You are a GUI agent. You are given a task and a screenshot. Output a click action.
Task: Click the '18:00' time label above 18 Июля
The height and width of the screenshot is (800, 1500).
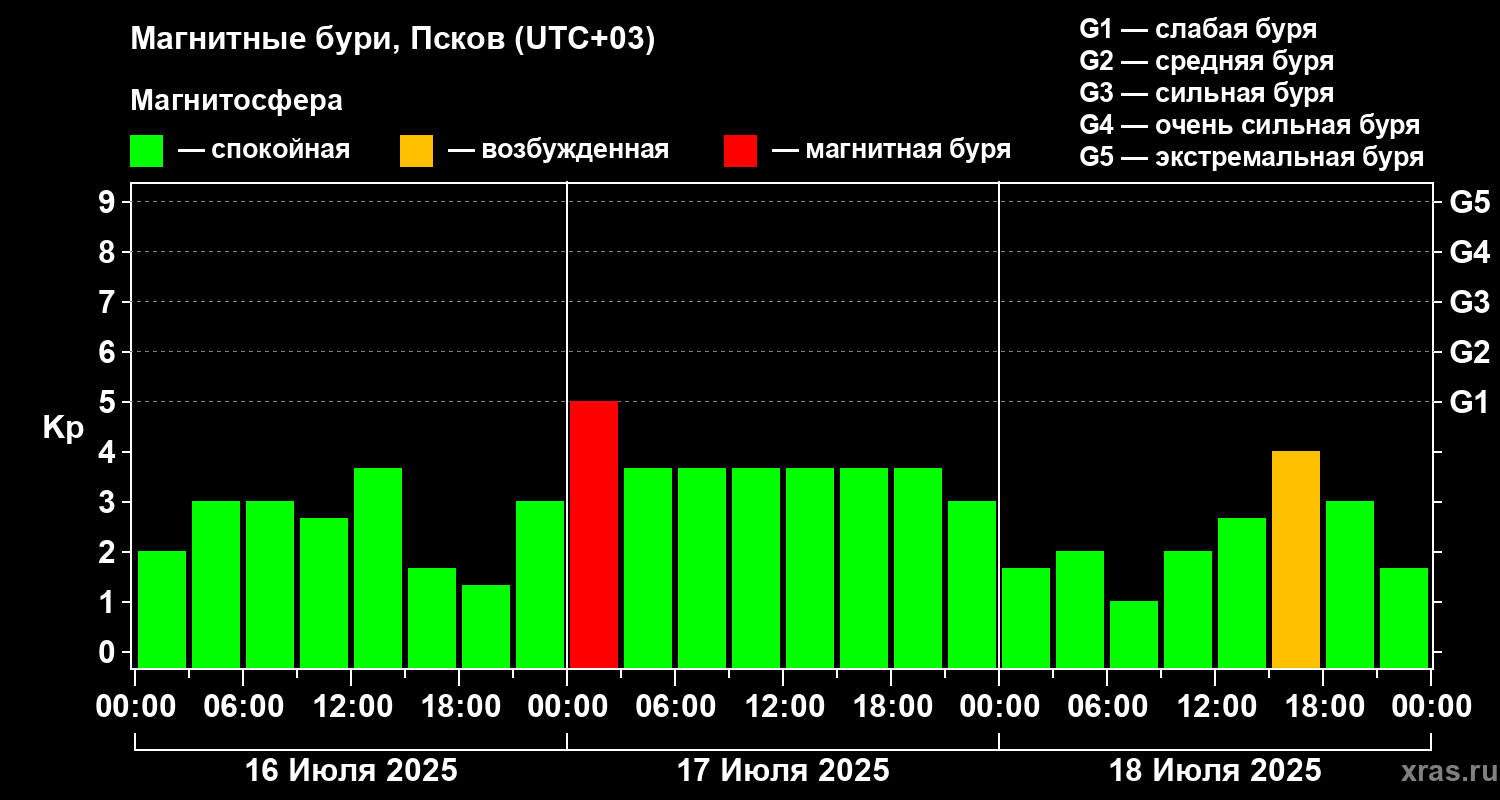[x=1323, y=707]
